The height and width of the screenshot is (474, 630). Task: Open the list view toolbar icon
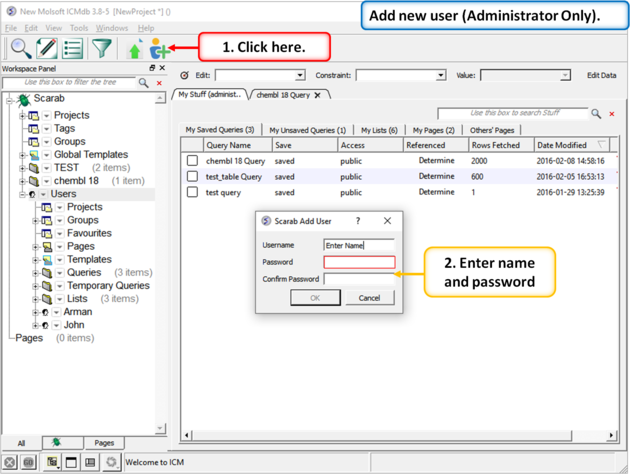(x=73, y=48)
